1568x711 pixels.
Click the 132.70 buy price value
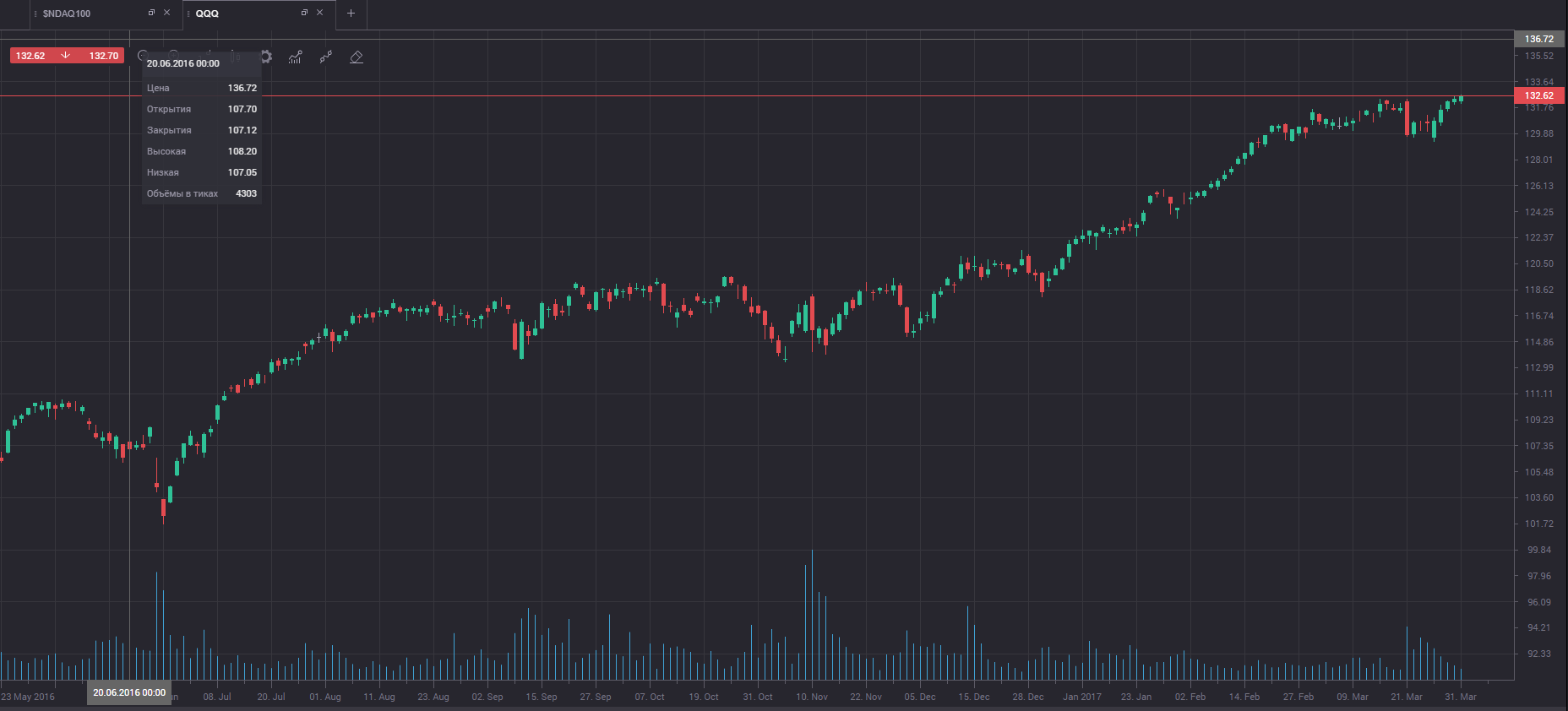coord(104,56)
